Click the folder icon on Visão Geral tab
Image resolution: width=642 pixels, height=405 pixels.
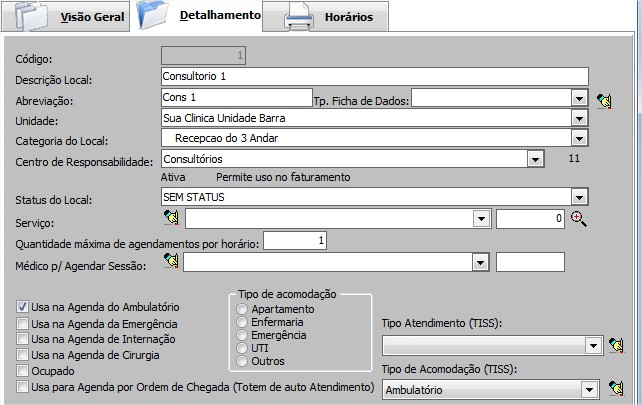coord(29,17)
